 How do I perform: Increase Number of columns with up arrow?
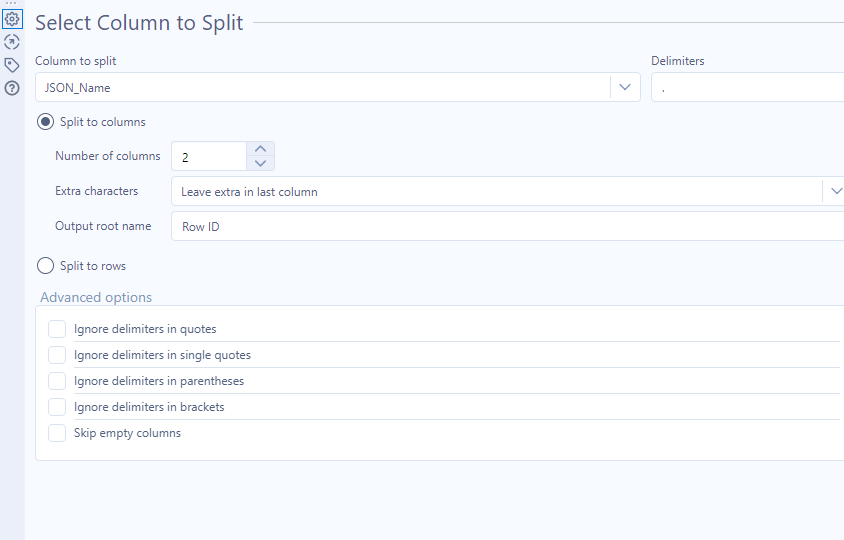pyautogui.click(x=260, y=149)
